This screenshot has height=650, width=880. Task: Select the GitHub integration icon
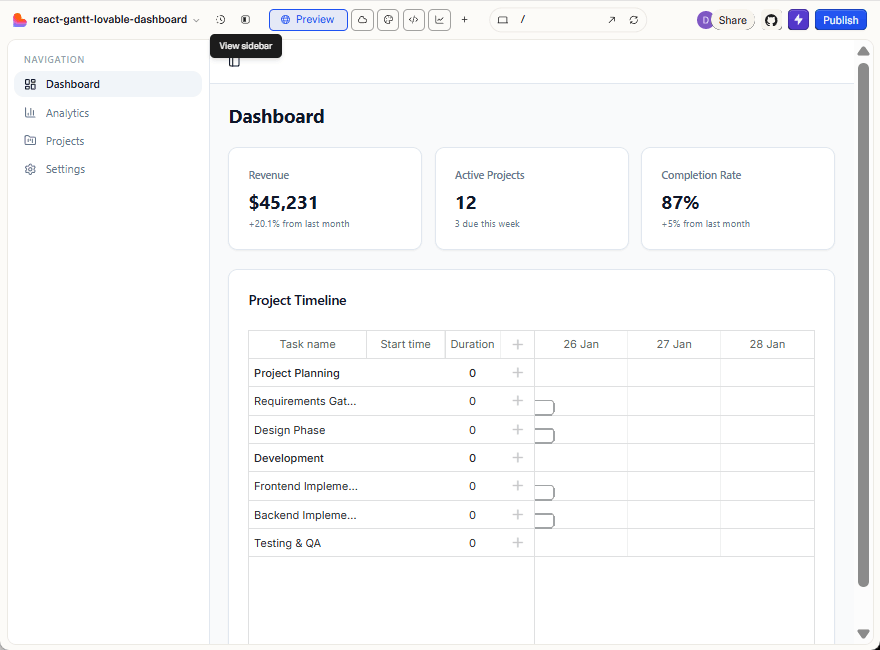click(x=770, y=19)
